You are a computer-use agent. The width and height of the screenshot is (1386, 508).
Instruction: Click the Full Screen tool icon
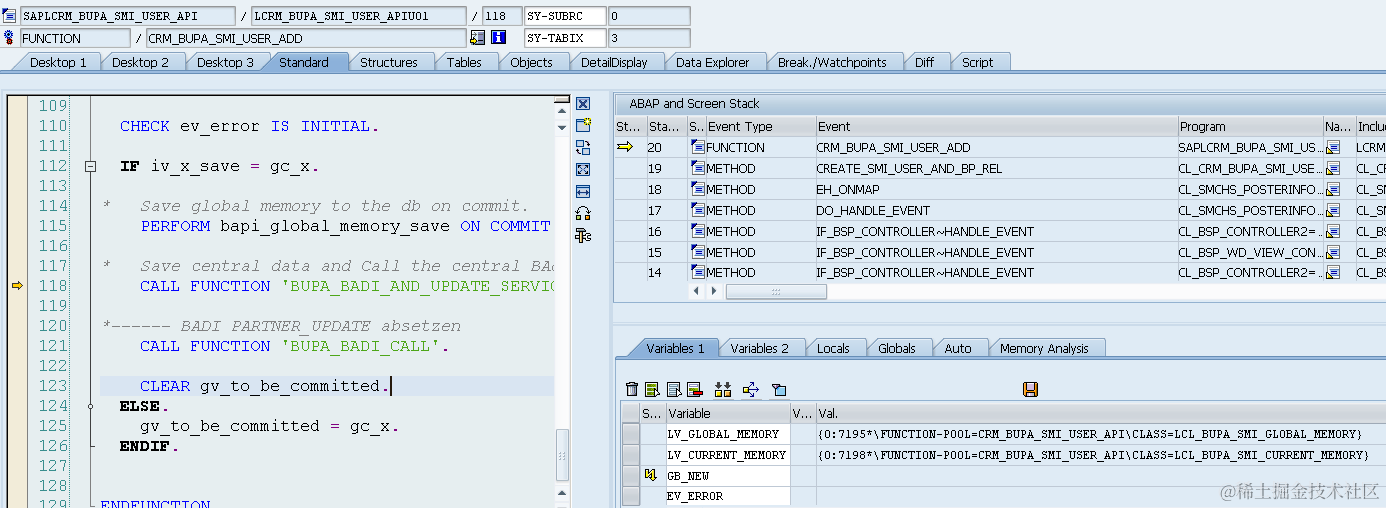click(x=583, y=169)
